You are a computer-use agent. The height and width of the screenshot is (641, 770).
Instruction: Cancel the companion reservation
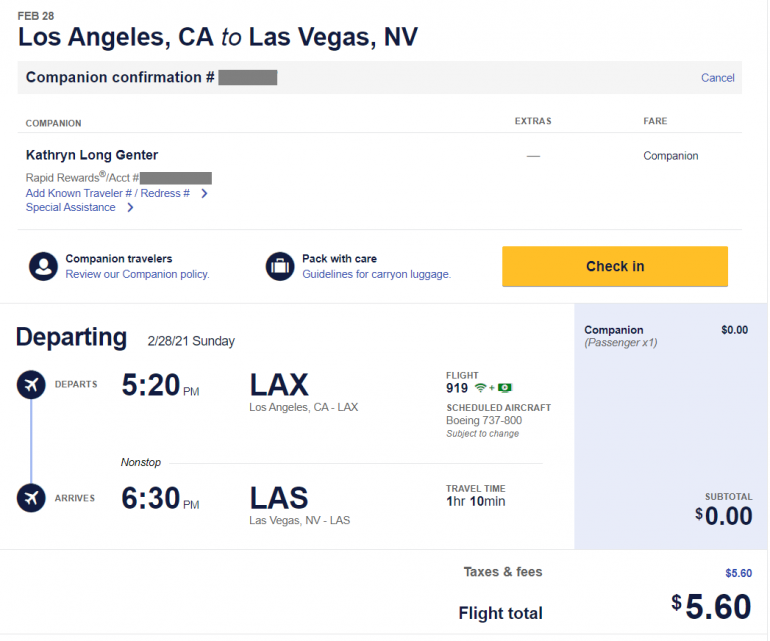point(717,78)
